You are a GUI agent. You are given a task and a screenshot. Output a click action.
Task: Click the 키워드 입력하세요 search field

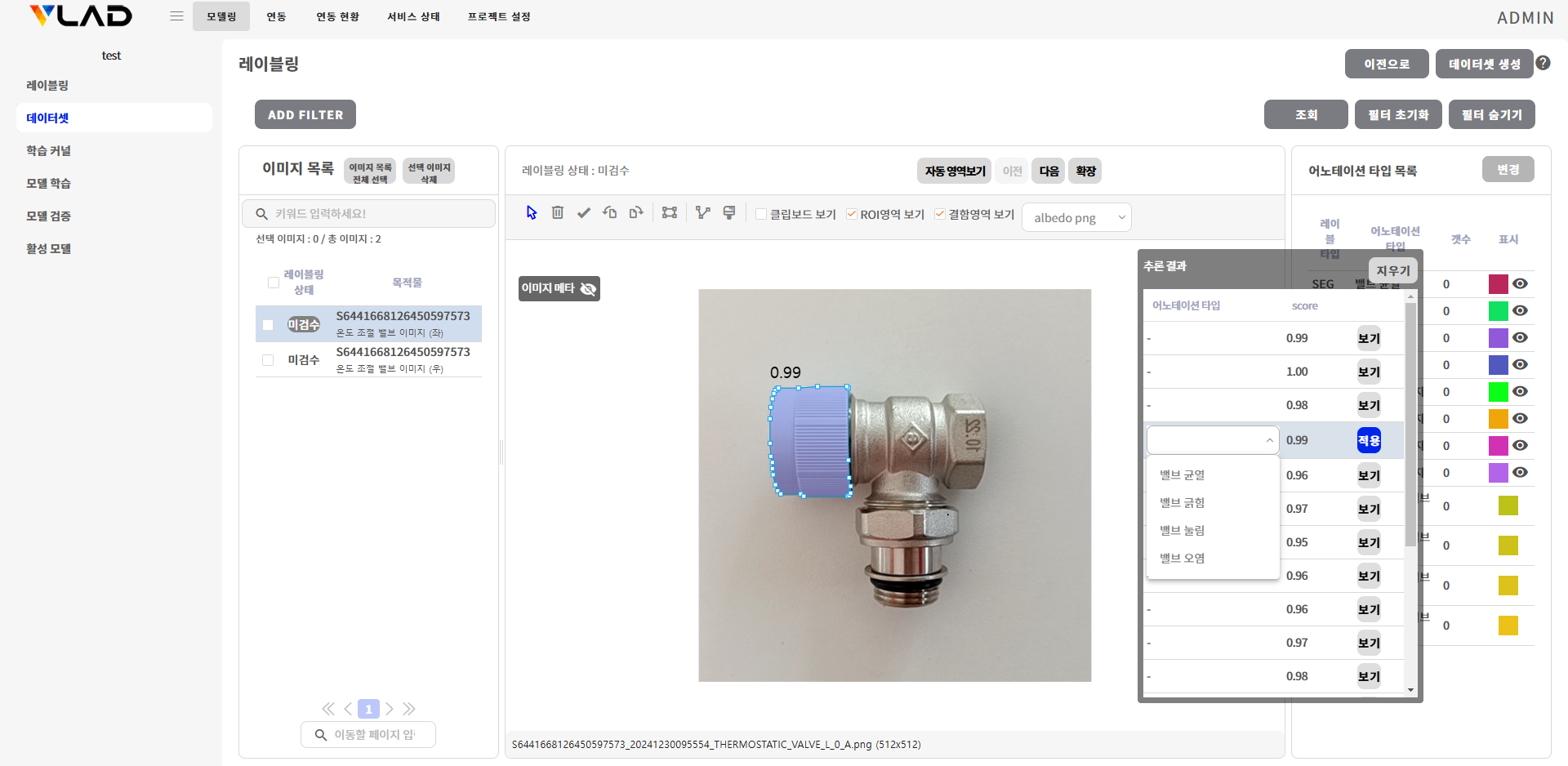368,213
